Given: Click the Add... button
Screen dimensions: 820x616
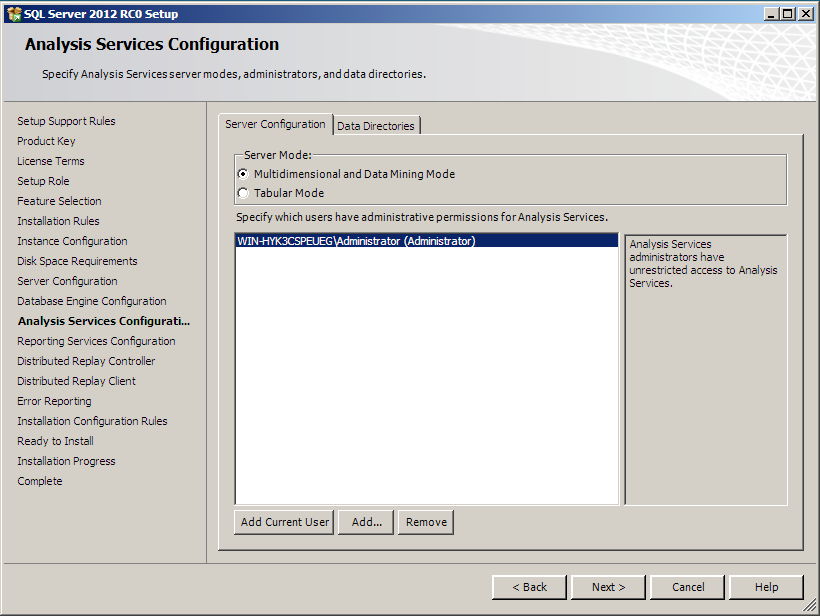Looking at the screenshot, I should (x=366, y=522).
